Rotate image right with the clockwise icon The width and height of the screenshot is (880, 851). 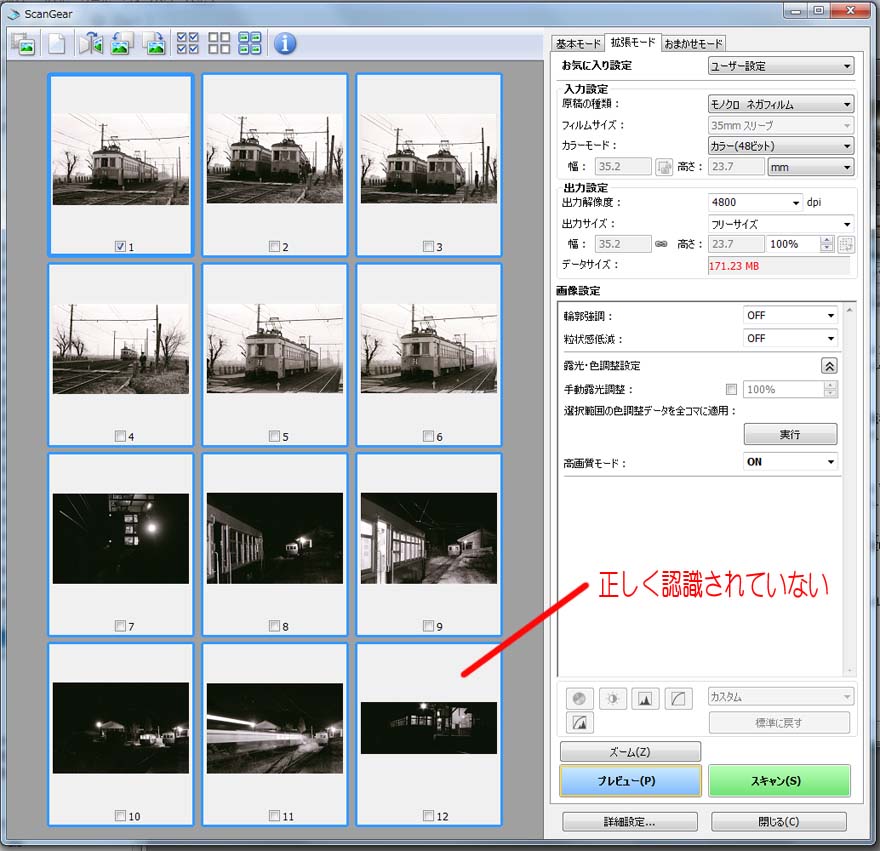pos(154,43)
